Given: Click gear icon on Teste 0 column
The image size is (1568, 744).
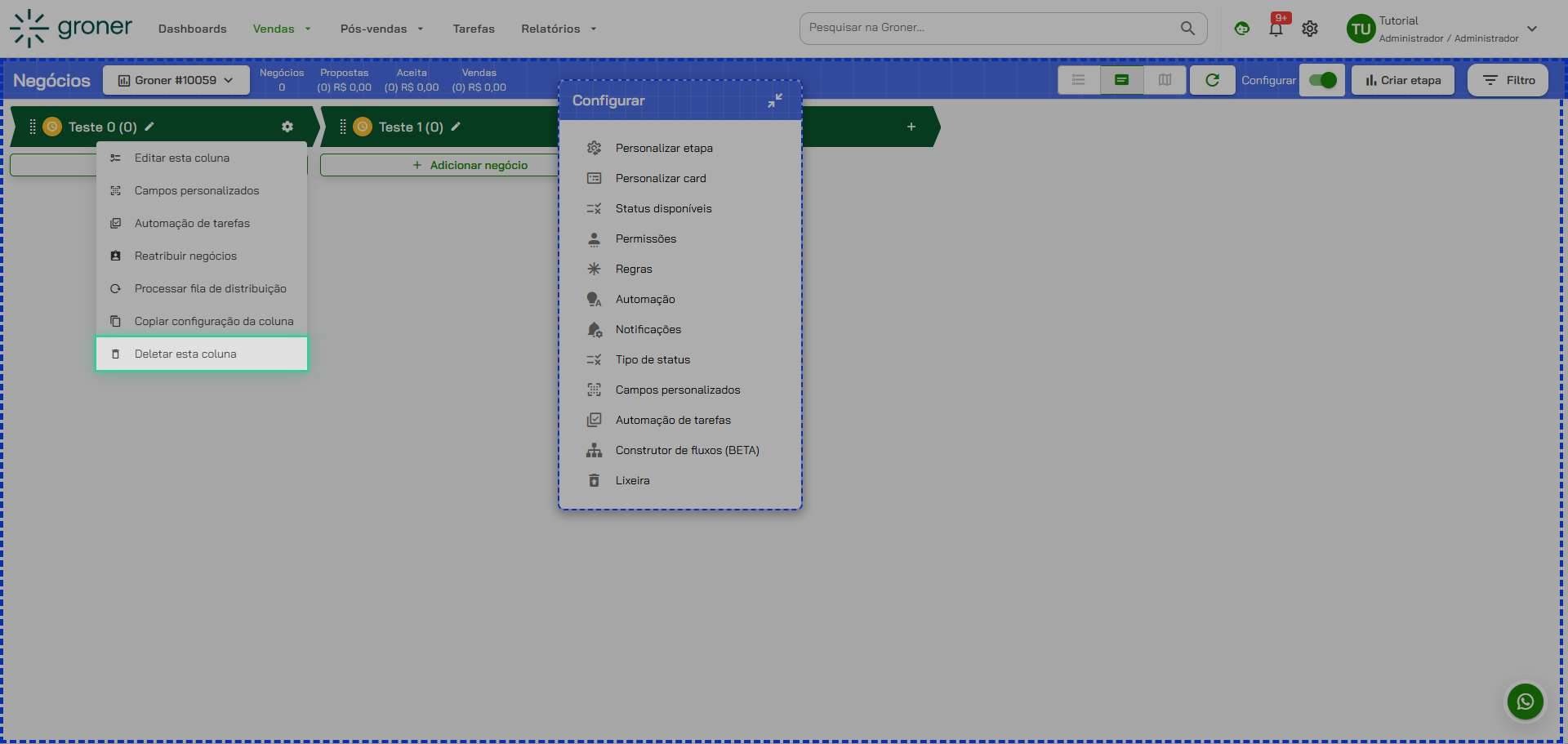Looking at the screenshot, I should (x=287, y=127).
